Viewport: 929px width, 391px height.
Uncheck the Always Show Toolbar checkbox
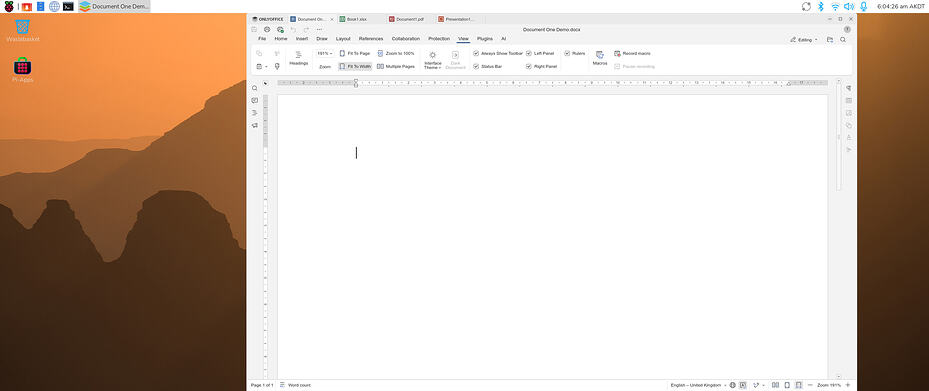[476, 53]
